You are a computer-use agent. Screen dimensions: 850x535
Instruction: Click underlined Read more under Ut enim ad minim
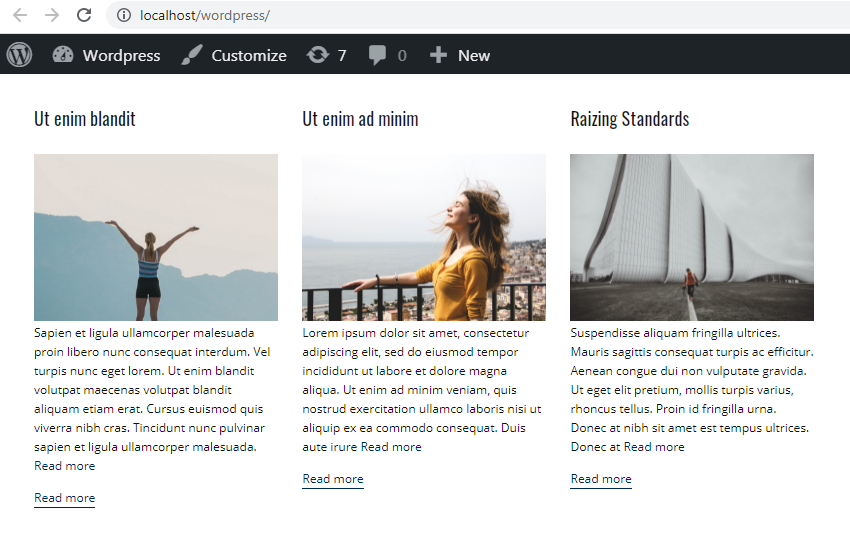(x=333, y=479)
